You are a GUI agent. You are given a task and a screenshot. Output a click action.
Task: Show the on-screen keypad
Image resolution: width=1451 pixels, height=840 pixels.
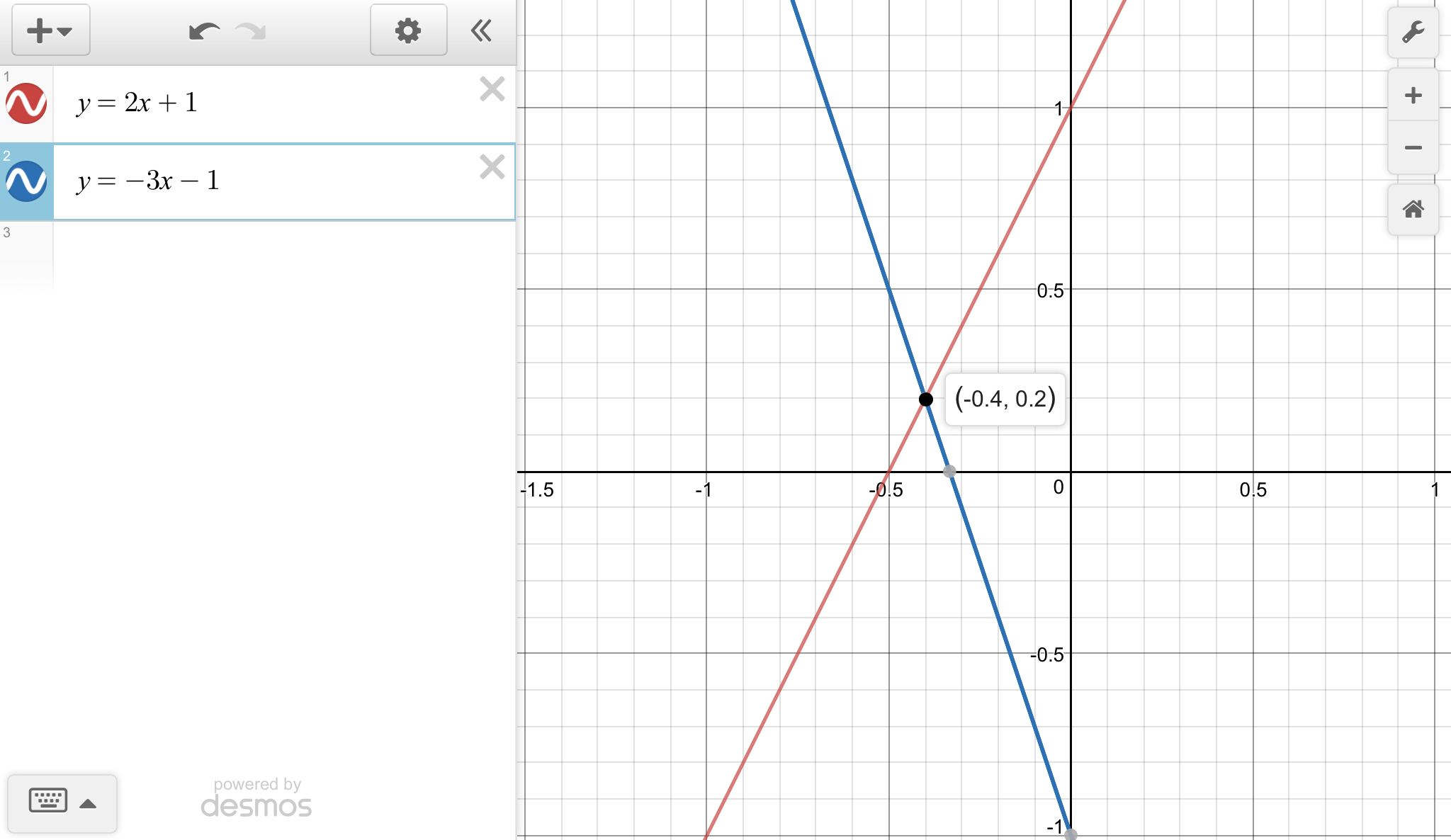[x=62, y=802]
